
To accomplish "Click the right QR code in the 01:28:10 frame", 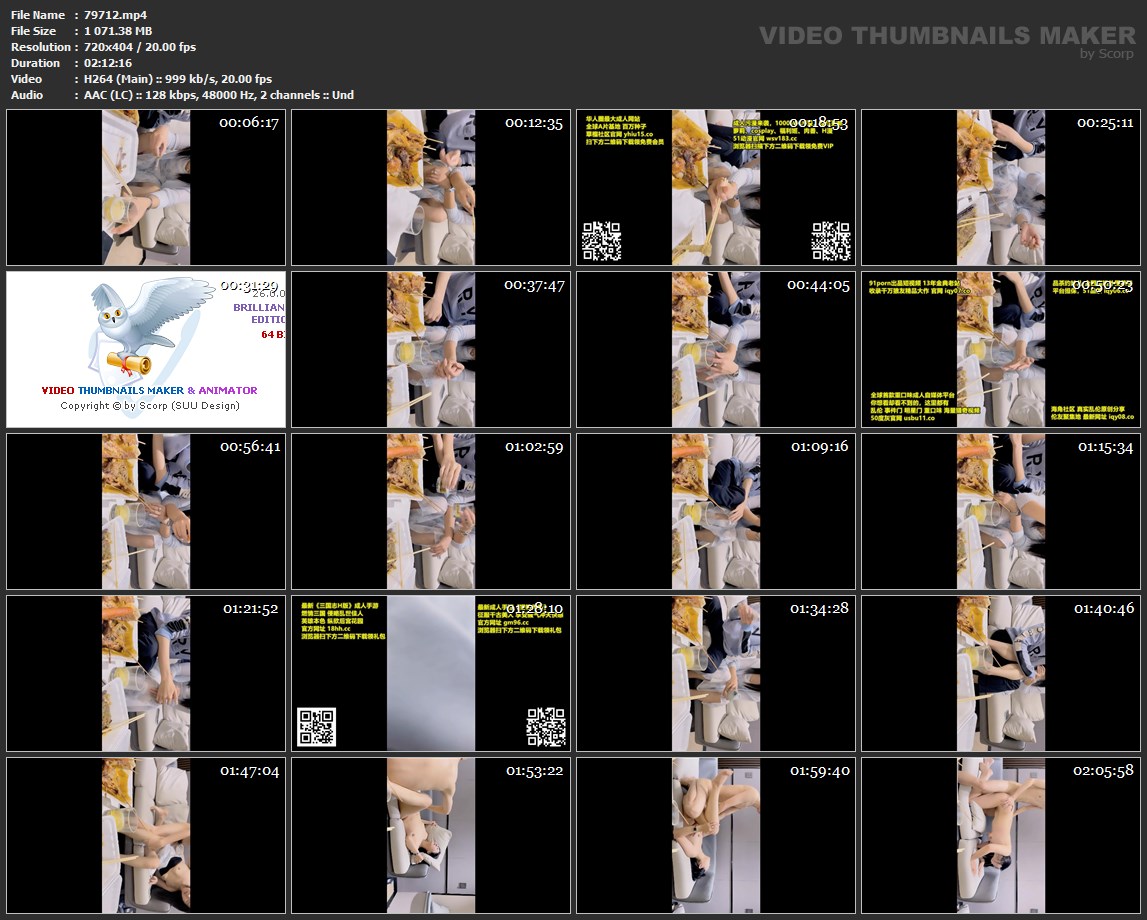I will click(x=546, y=727).
